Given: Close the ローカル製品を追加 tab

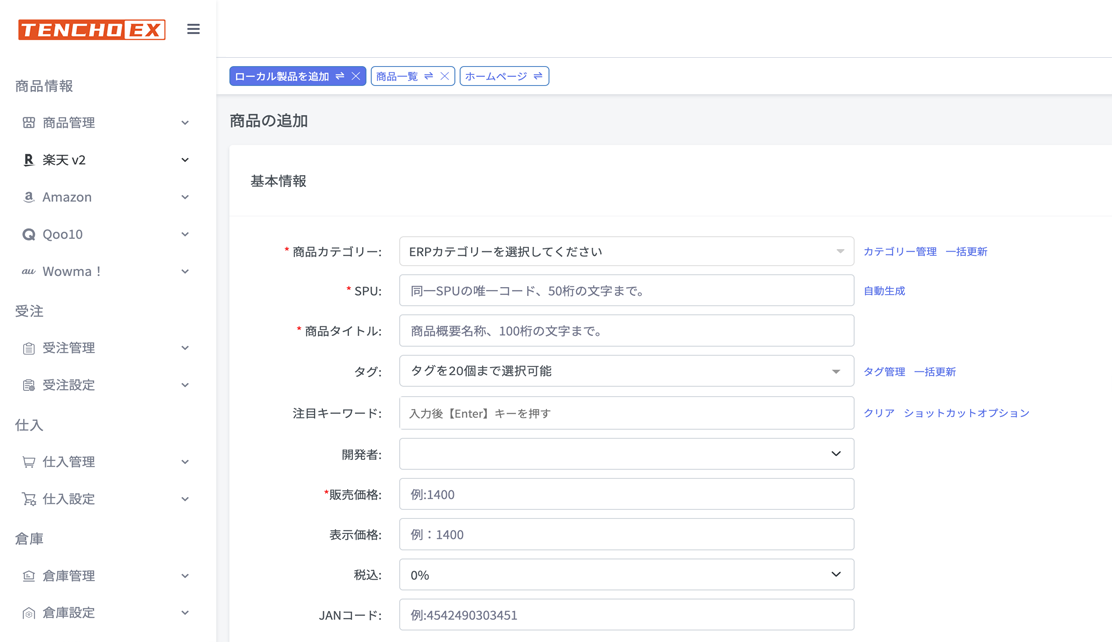Looking at the screenshot, I should 356,76.
